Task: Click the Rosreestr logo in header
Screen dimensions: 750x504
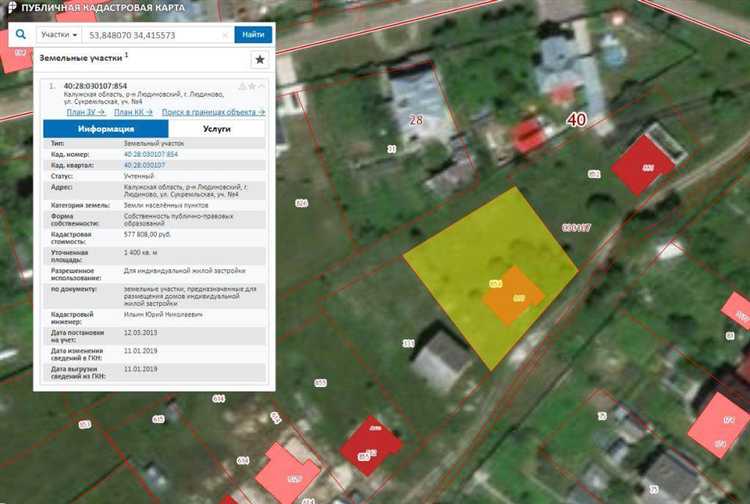Action: pyautogui.click(x=11, y=6)
